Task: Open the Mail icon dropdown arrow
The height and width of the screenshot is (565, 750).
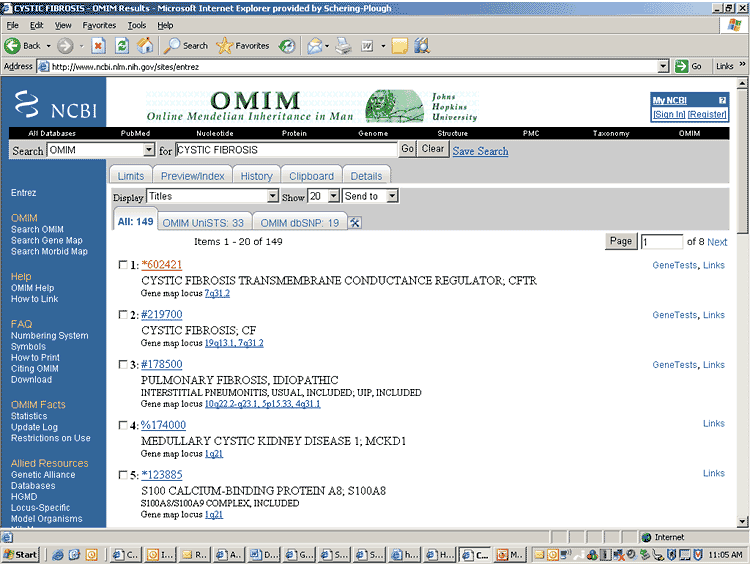Action: (x=327, y=46)
